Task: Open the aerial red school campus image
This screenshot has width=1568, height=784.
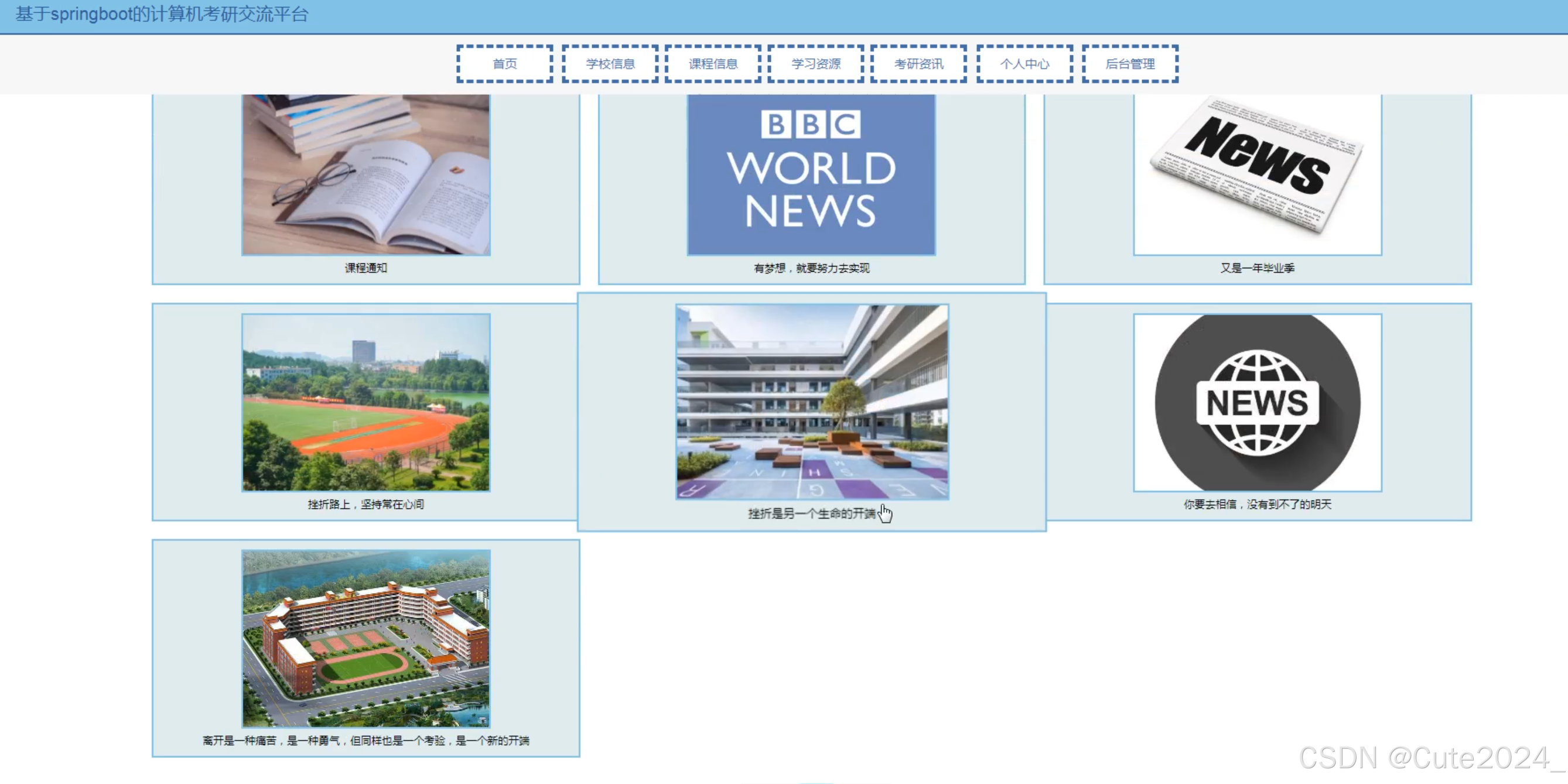Action: point(366,638)
